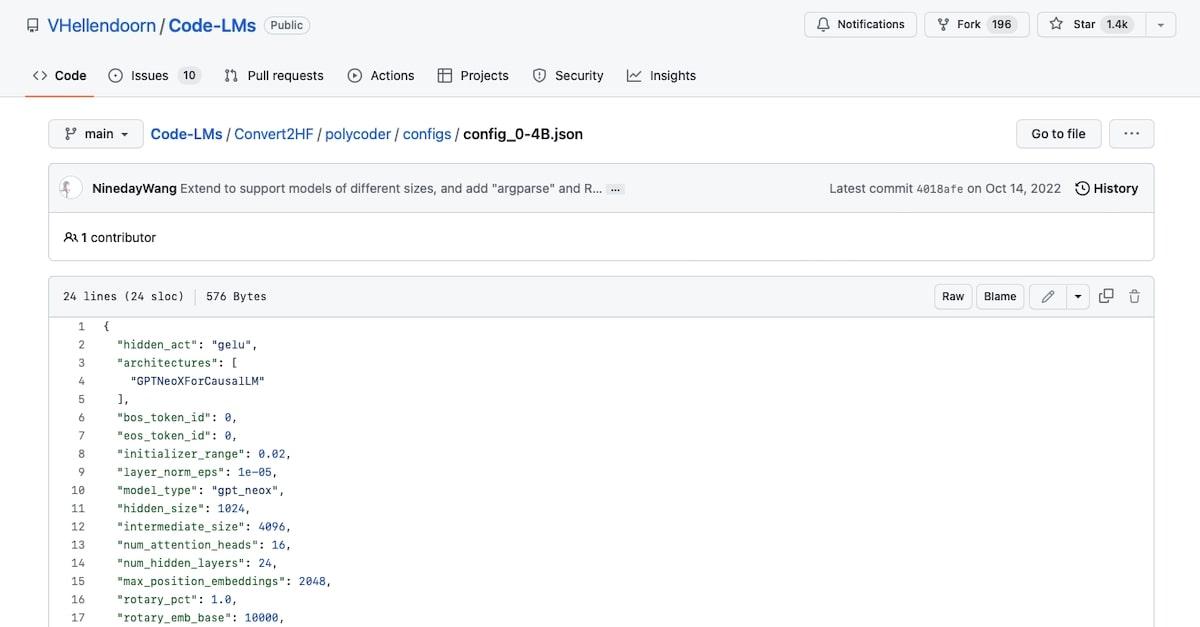Click the "hidden_act": "gelu" line
This screenshot has height=627, width=1200.
[187, 345]
